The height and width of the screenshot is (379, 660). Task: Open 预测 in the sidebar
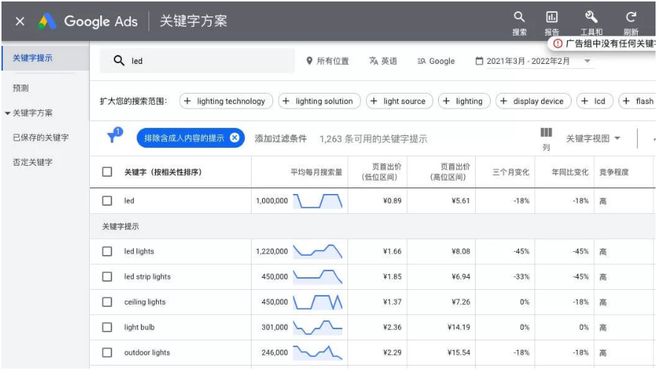(21, 88)
